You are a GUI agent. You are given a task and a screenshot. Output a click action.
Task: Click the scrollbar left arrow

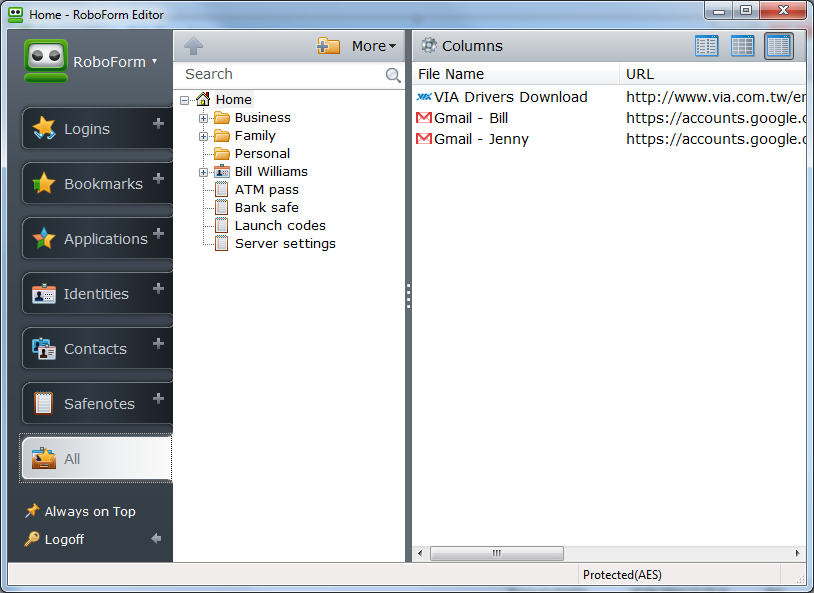[x=420, y=554]
